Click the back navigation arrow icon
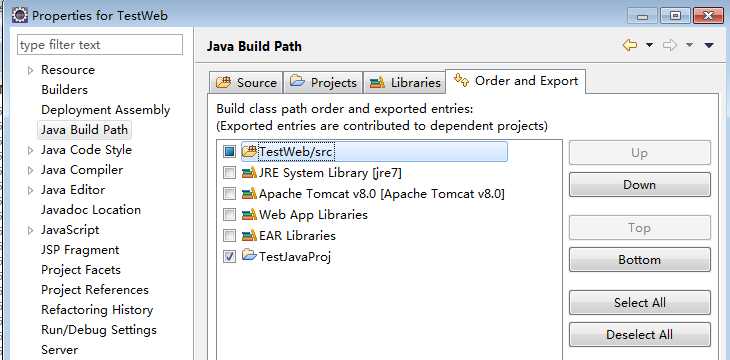 pos(629,45)
